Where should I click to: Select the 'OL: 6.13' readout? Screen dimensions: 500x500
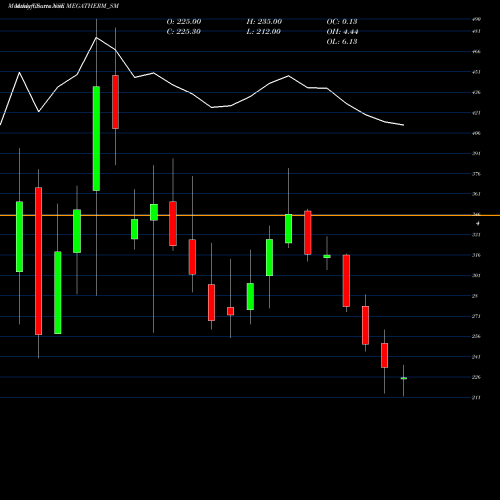tap(342, 42)
